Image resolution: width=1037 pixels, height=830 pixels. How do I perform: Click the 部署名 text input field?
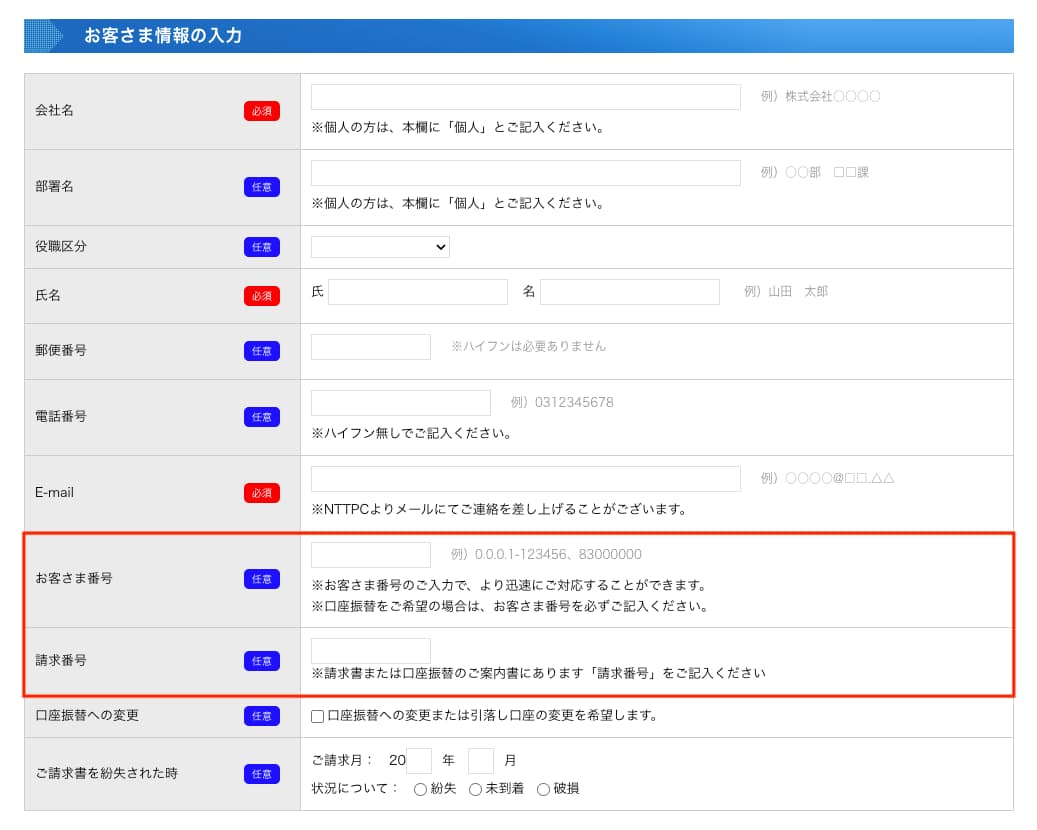pos(525,173)
